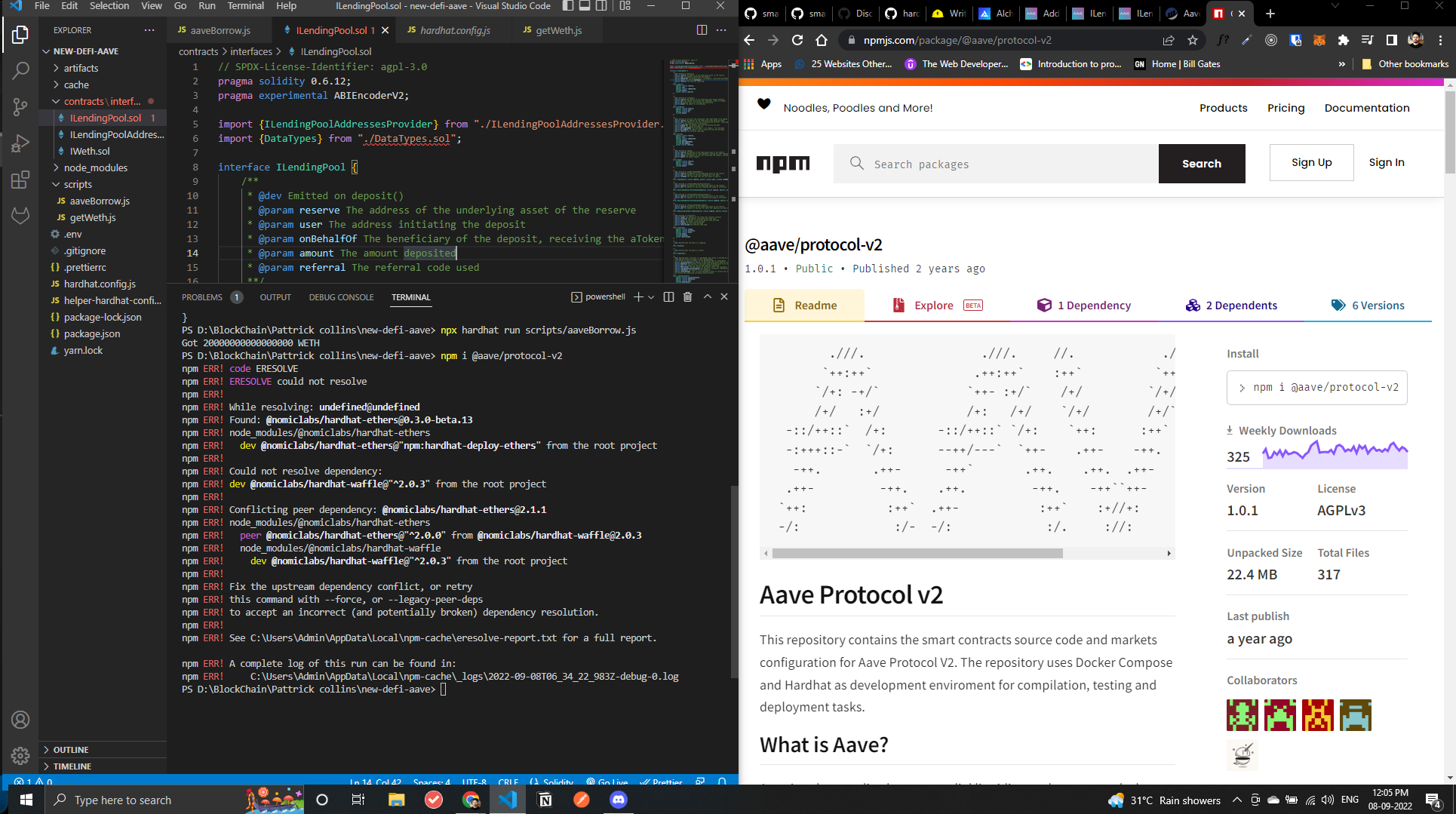Open the Selection menu in VS Code

point(109,6)
